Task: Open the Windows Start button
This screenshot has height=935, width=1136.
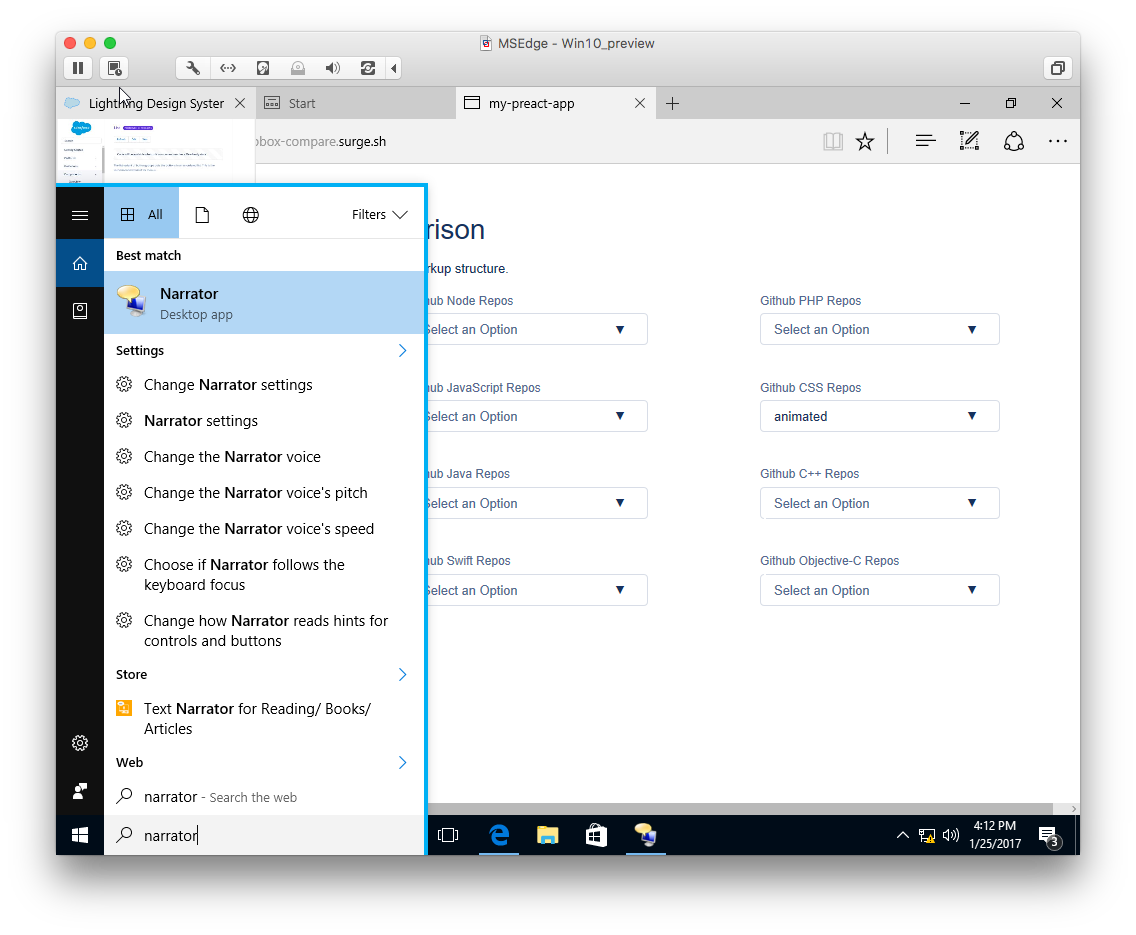Action: point(80,835)
